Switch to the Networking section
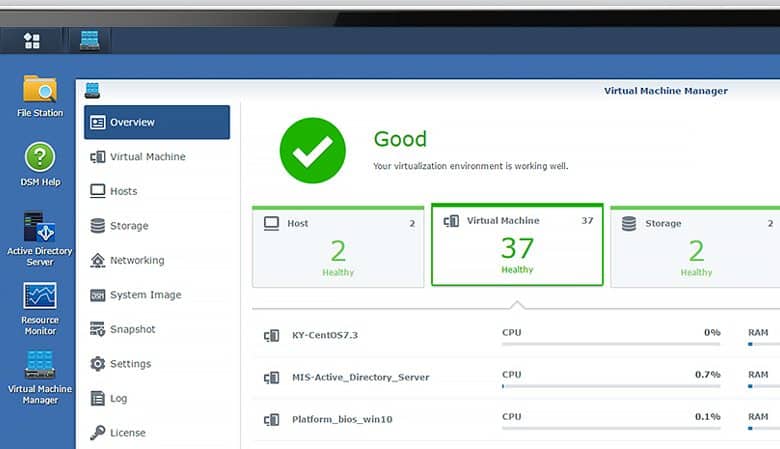This screenshot has height=449, width=780. tap(157, 260)
